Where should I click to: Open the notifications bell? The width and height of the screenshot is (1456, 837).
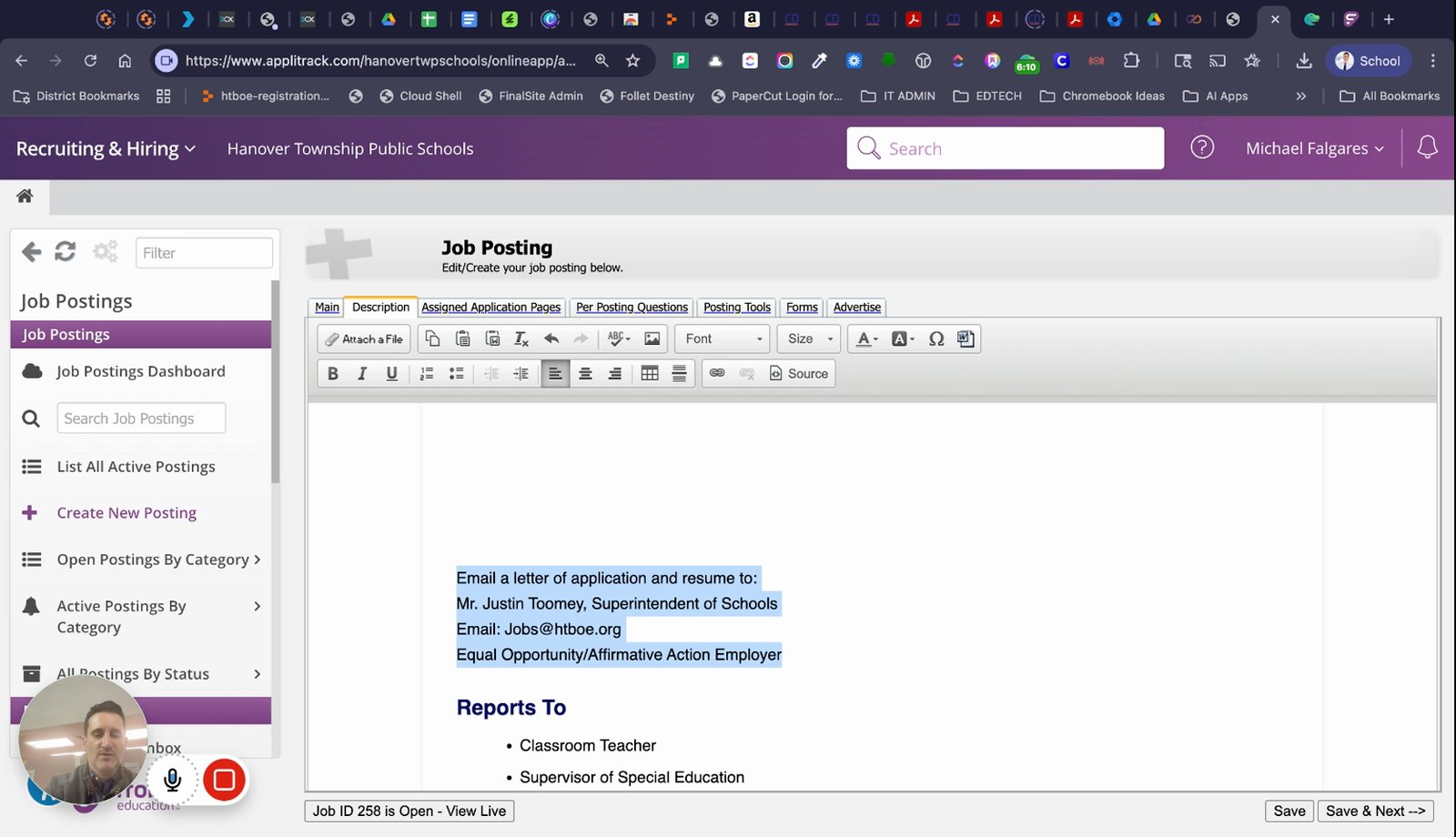[x=1427, y=146]
